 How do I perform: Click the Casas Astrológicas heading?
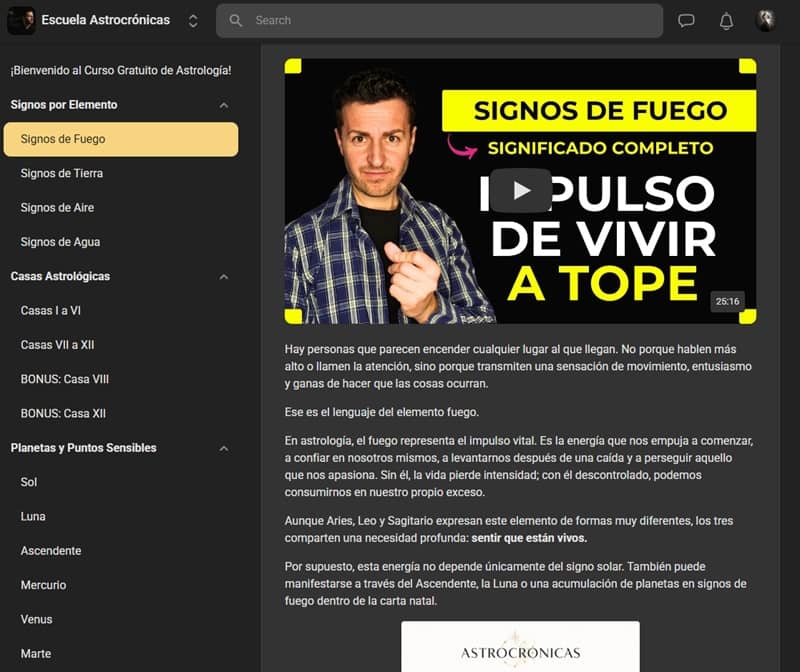[x=60, y=276]
